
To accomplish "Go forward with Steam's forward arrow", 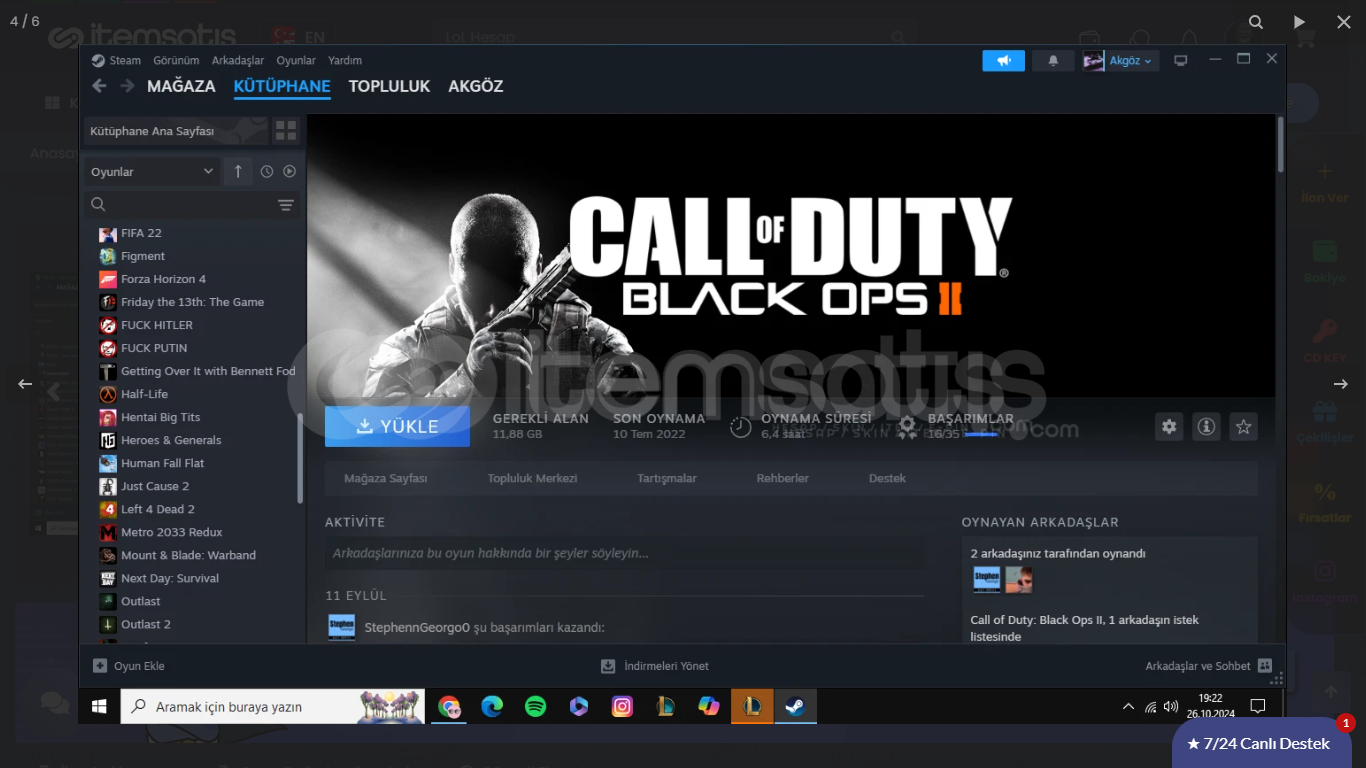I will click(x=127, y=86).
